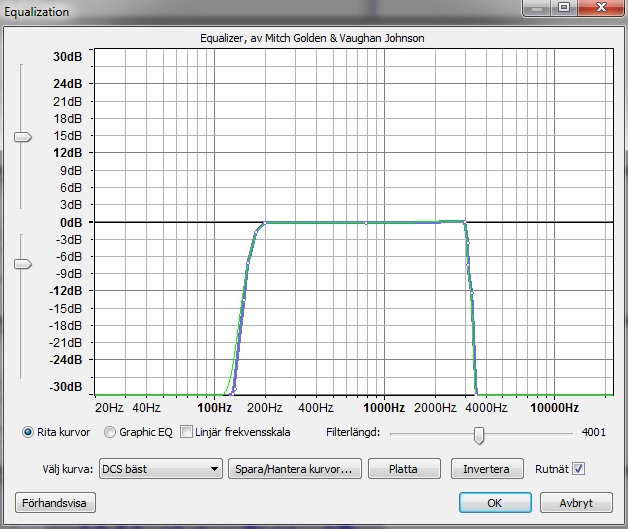Click the curve point at 200Hz 0dB
This screenshot has height=529, width=628.
coord(265,222)
